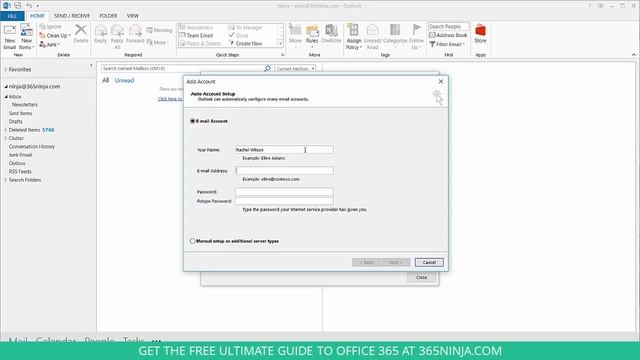Open the More respond options dropdown
This screenshot has height=360, width=640.
(x=158, y=42)
